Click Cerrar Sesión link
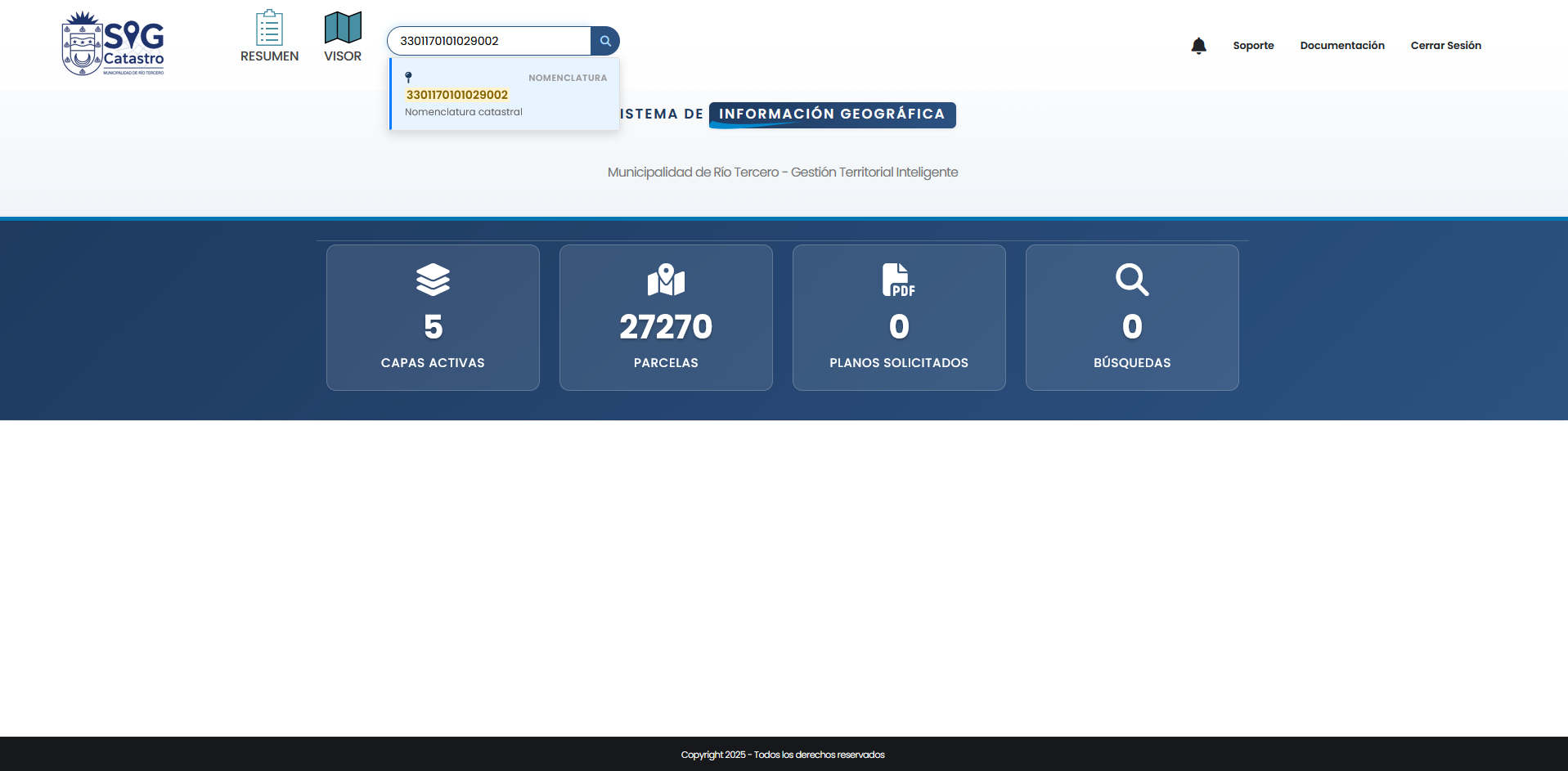Screen dimensions: 1568x771 tap(1445, 46)
